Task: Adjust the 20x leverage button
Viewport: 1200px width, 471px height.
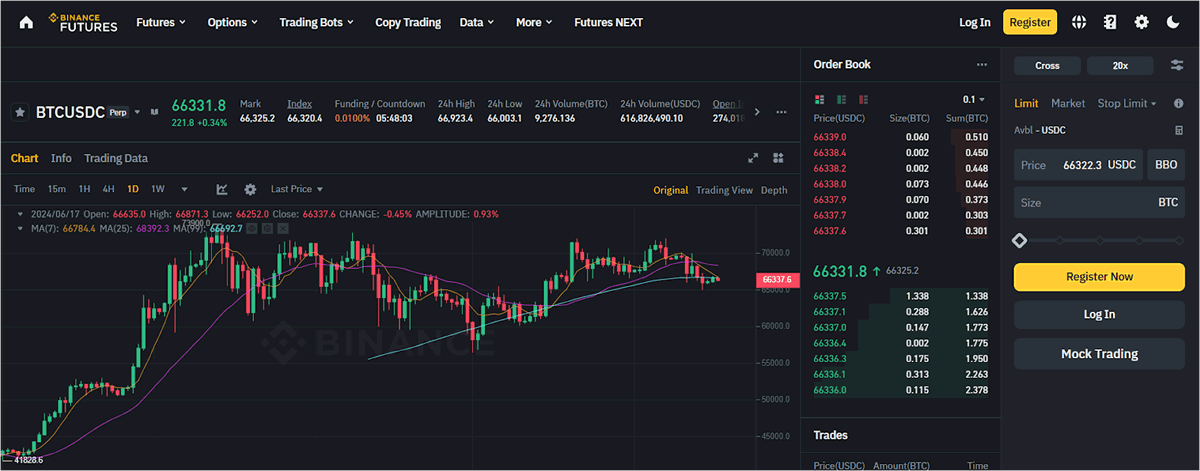Action: point(1121,65)
